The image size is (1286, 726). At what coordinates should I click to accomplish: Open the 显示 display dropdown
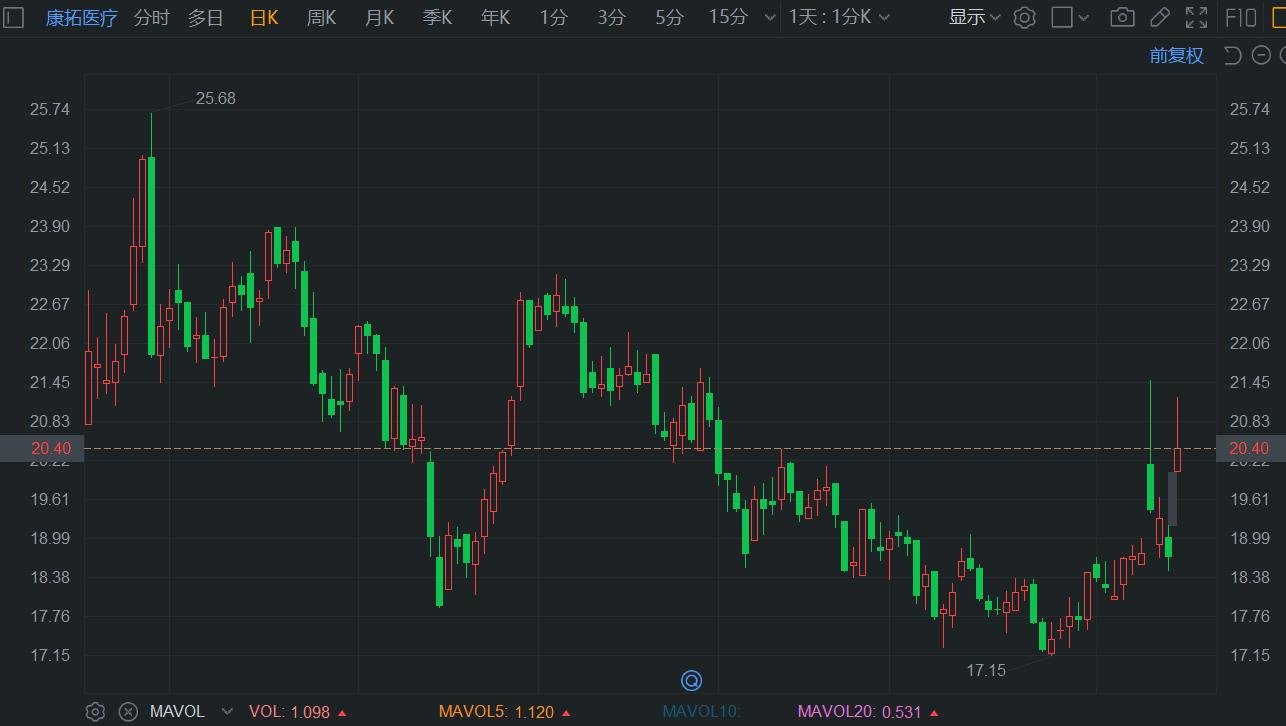tap(975, 17)
